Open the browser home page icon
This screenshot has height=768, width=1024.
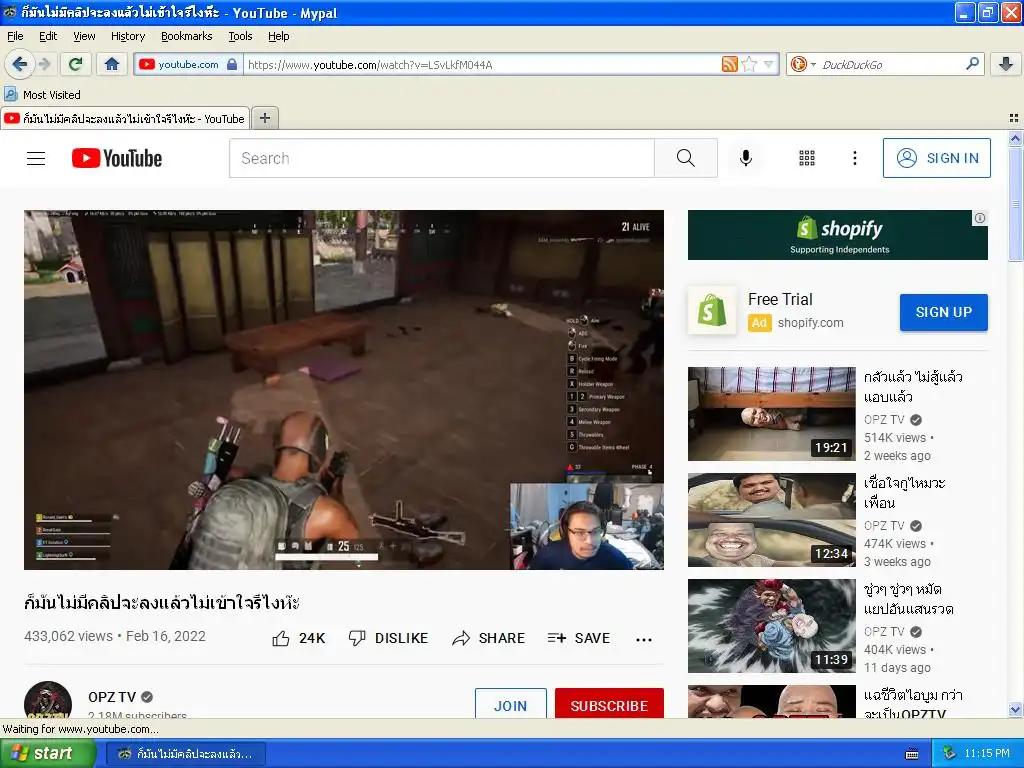112,64
